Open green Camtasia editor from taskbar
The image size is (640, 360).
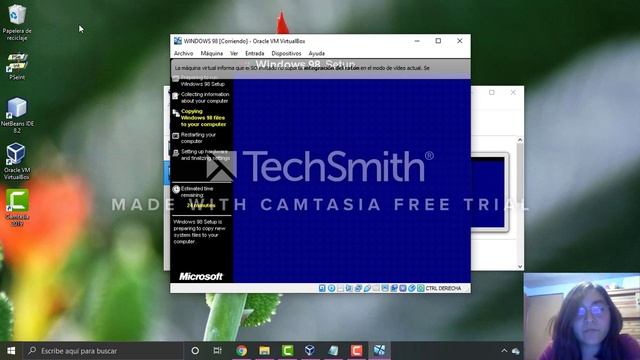287,351
